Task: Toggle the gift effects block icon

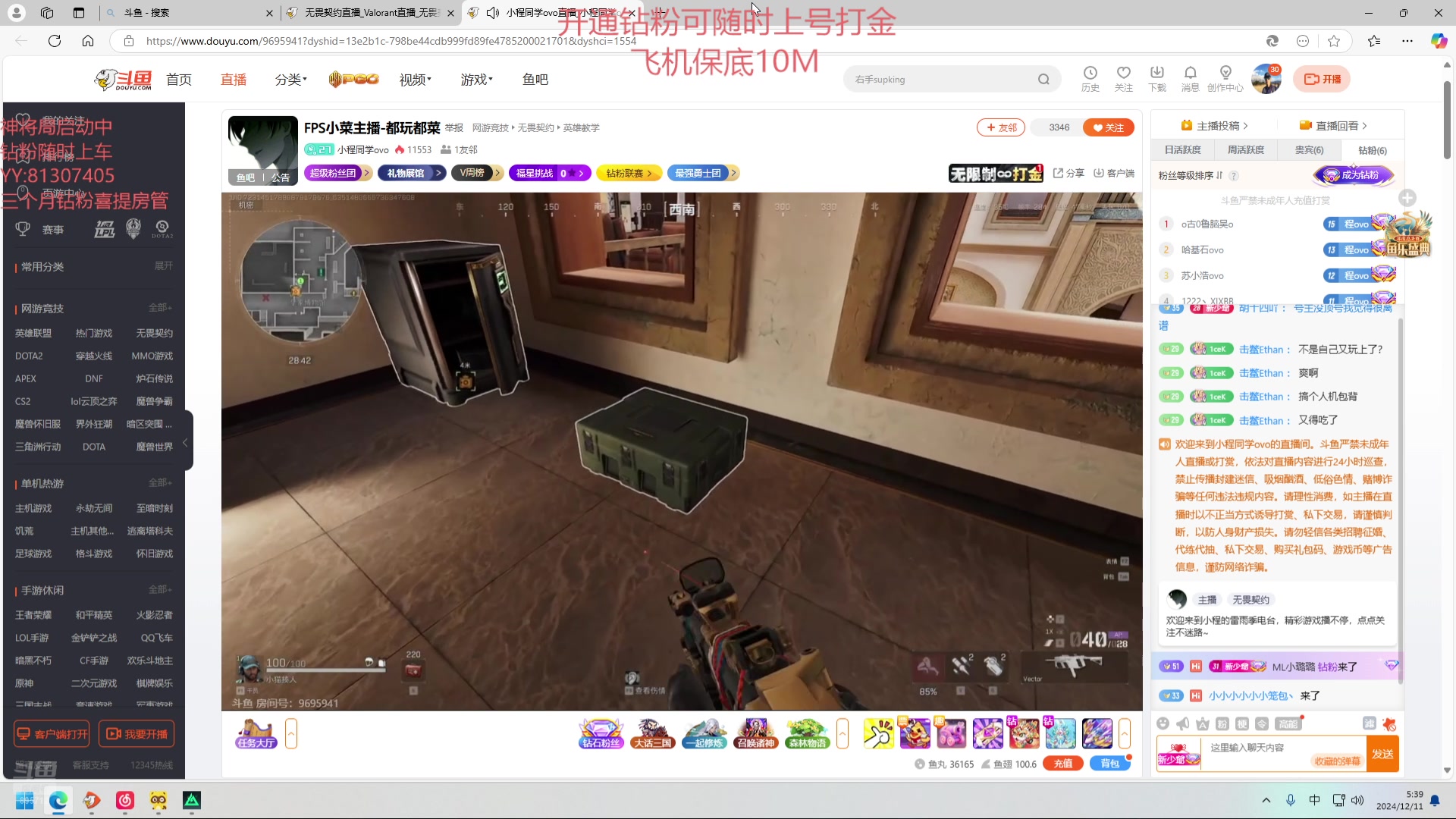Action: 1389,723
